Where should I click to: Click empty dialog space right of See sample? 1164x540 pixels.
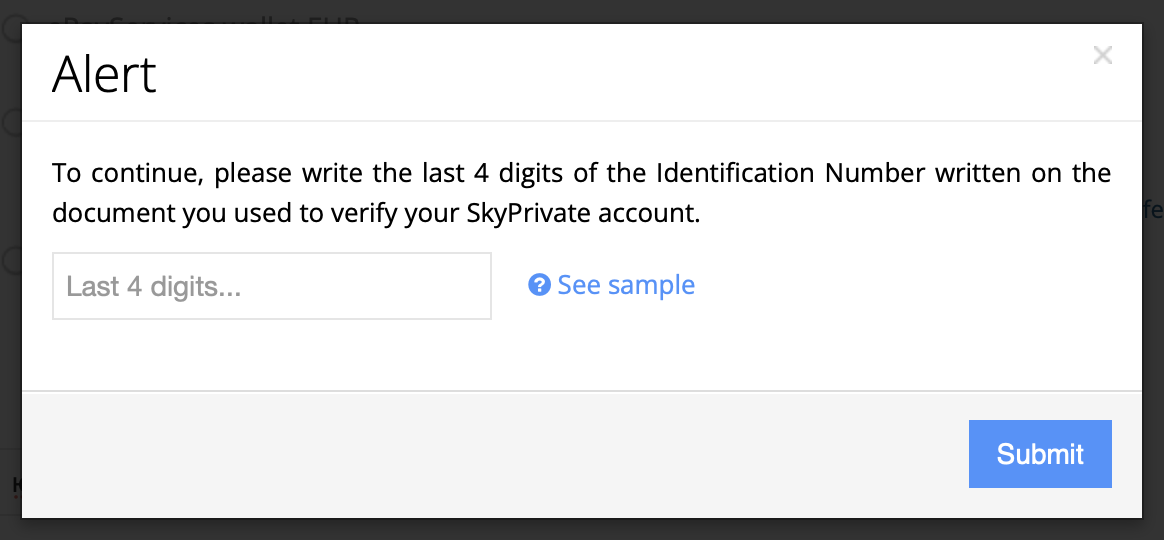tap(900, 286)
